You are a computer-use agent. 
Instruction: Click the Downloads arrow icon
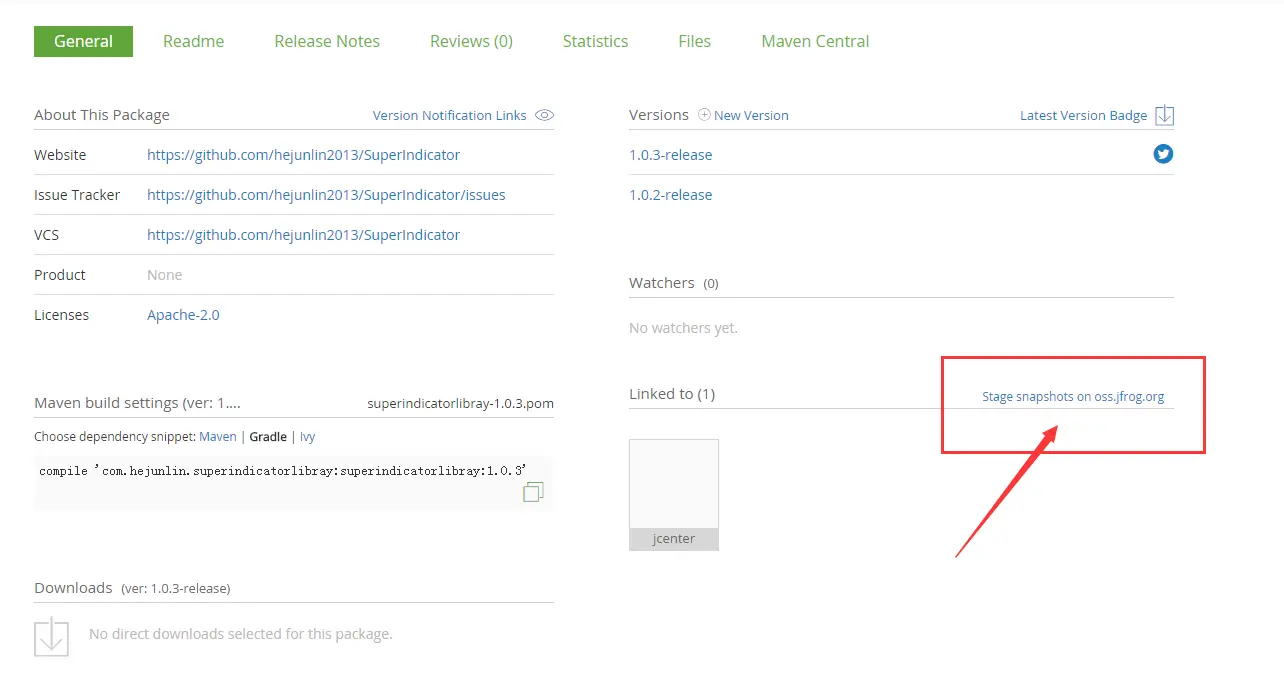(x=51, y=637)
